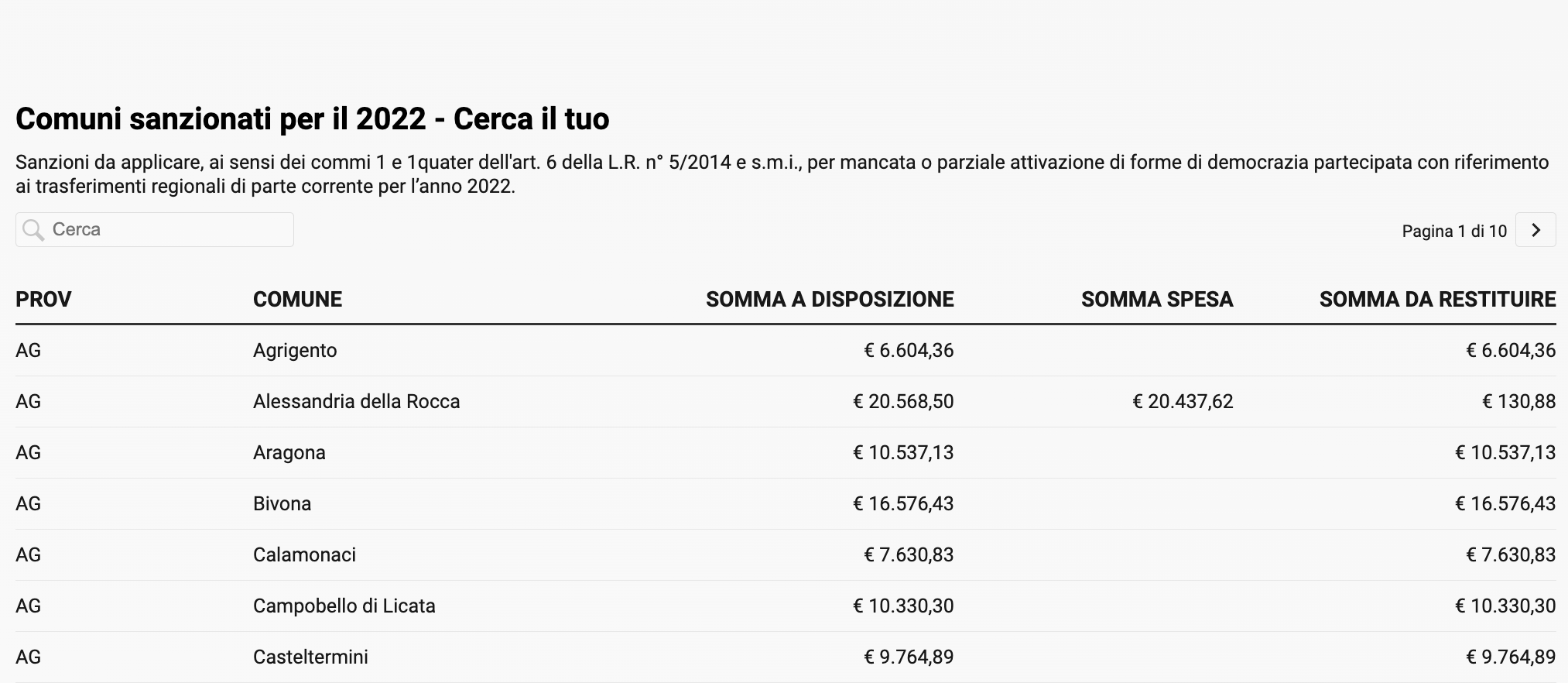Click the magnifying glass search icon
The image size is (1568, 683).
pyautogui.click(x=33, y=230)
